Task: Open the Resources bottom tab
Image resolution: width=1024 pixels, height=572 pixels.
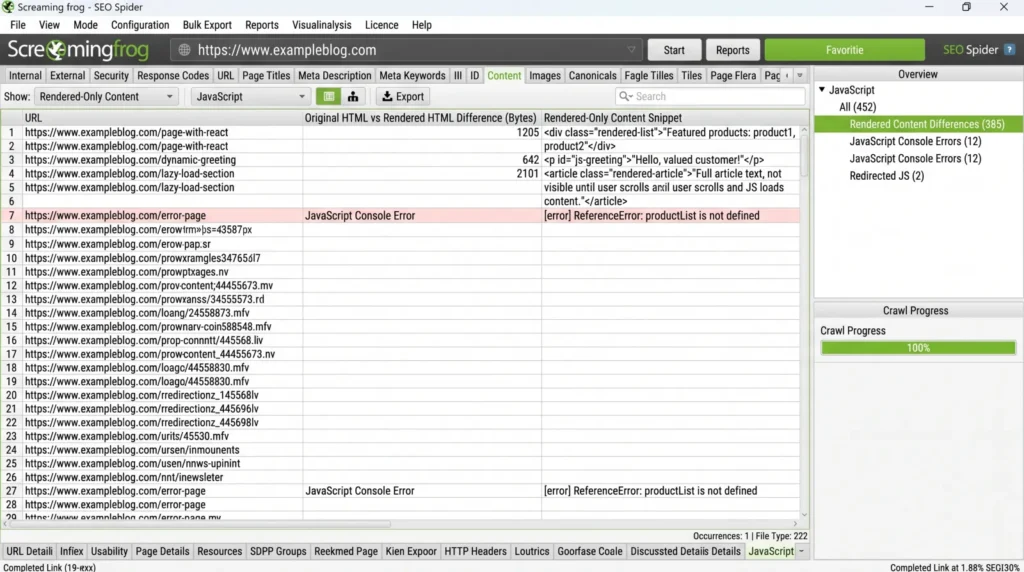Action: click(219, 552)
